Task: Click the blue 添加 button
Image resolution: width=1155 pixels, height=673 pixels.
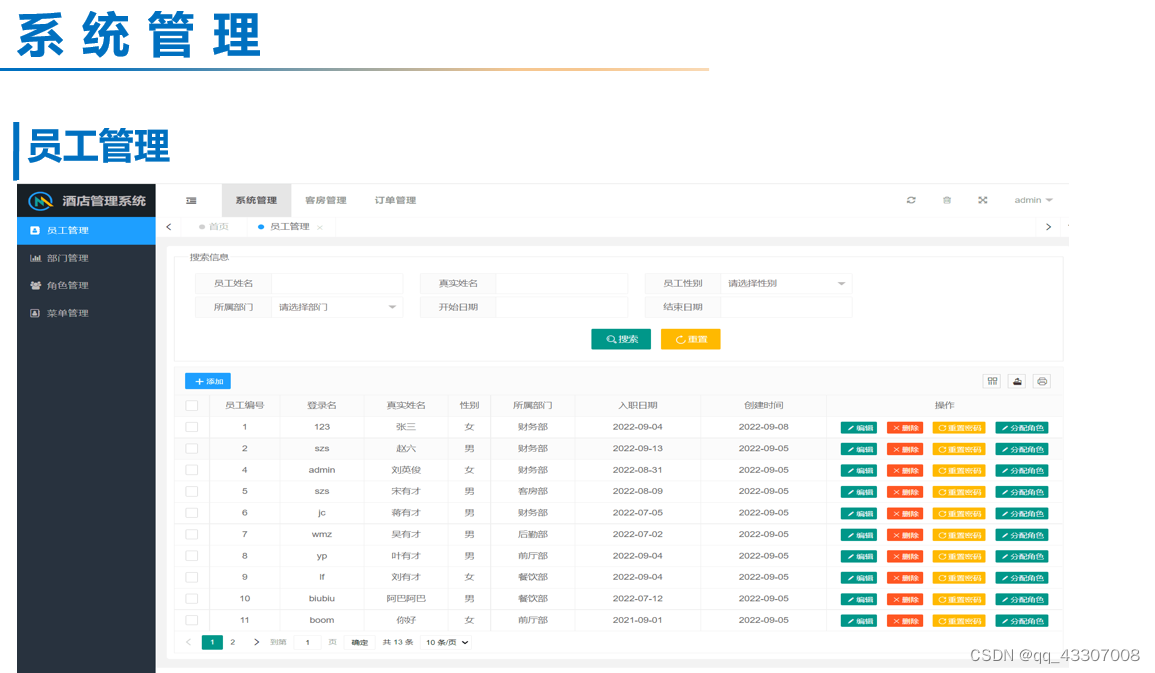Action: click(x=208, y=381)
